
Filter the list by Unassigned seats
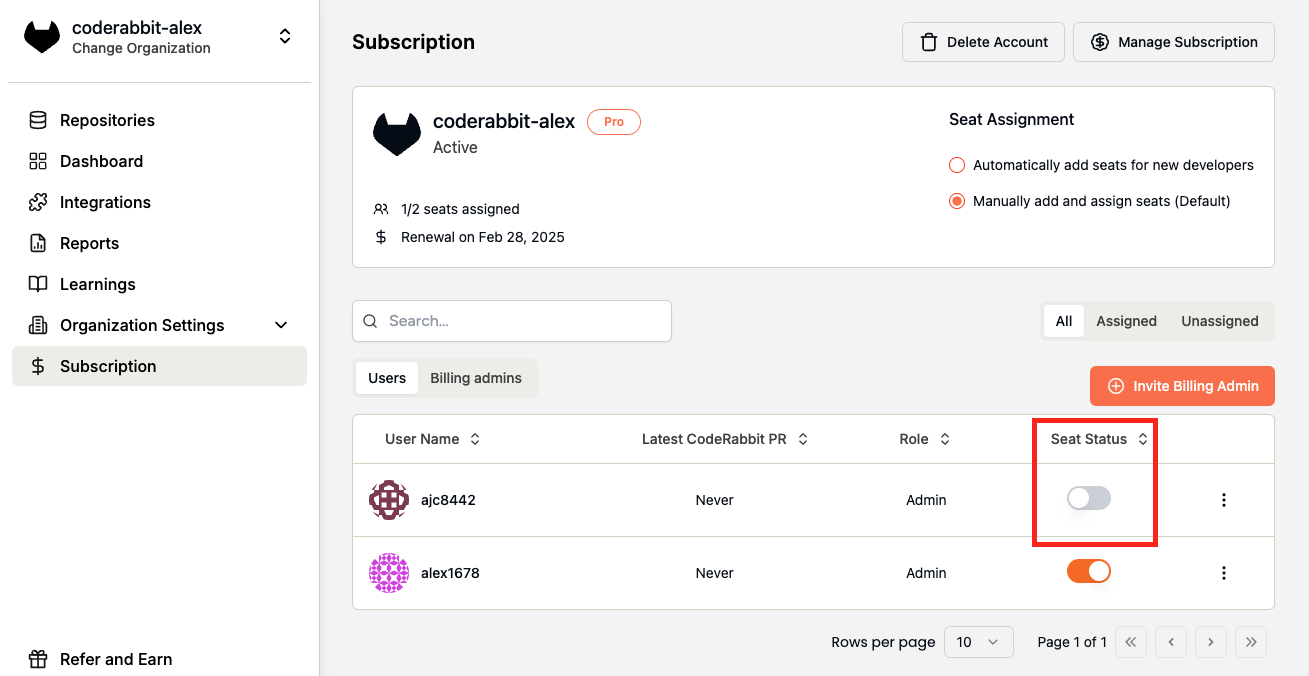1219,321
